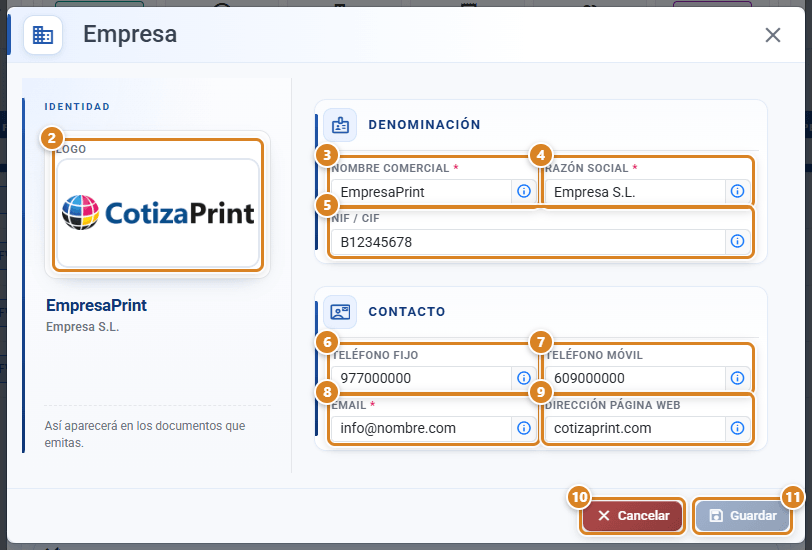The height and width of the screenshot is (550, 812).
Task: Focus the Razón Social field Empresa S.L.
Action: coord(635,192)
